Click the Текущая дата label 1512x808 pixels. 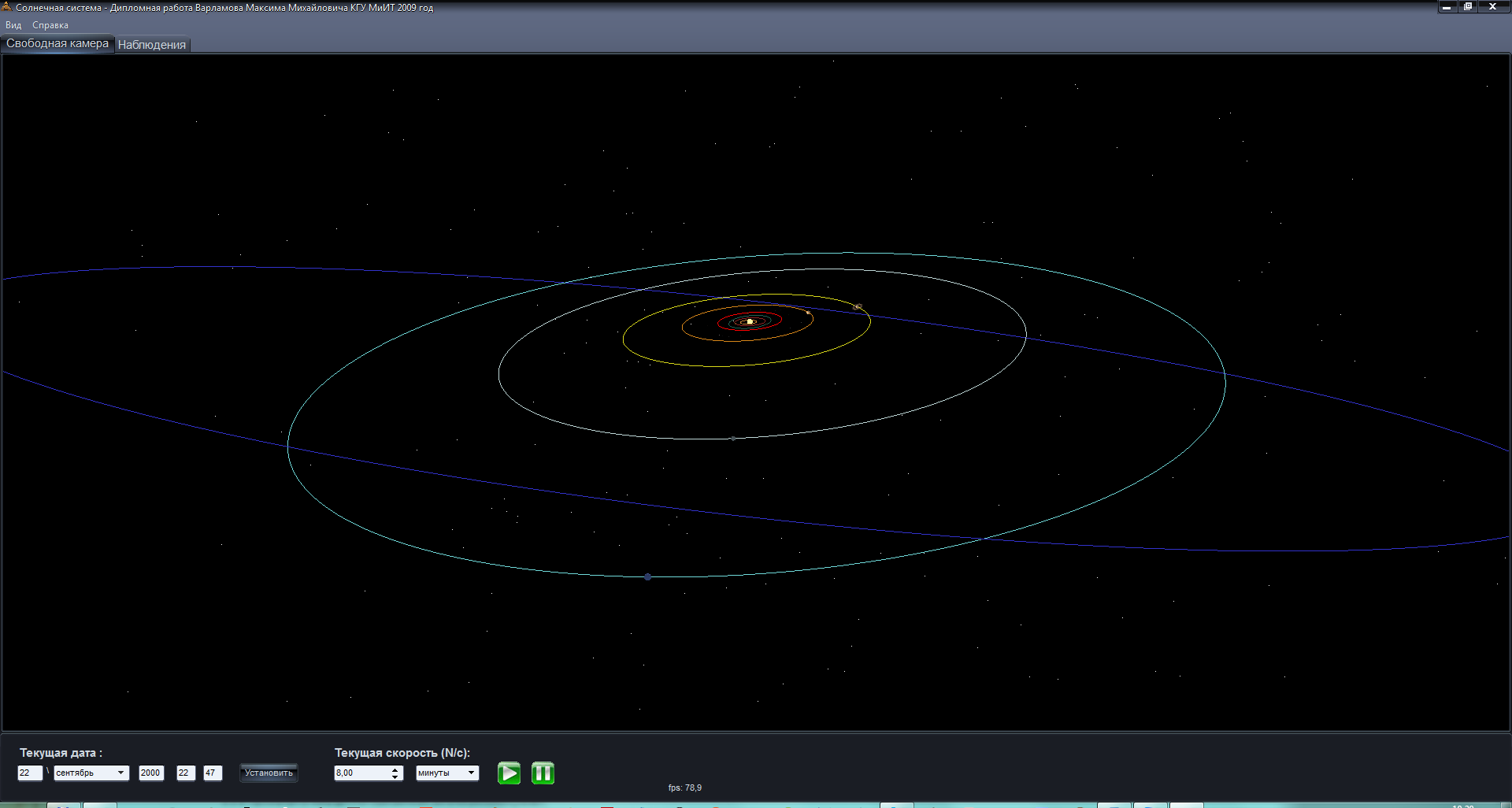[61, 753]
